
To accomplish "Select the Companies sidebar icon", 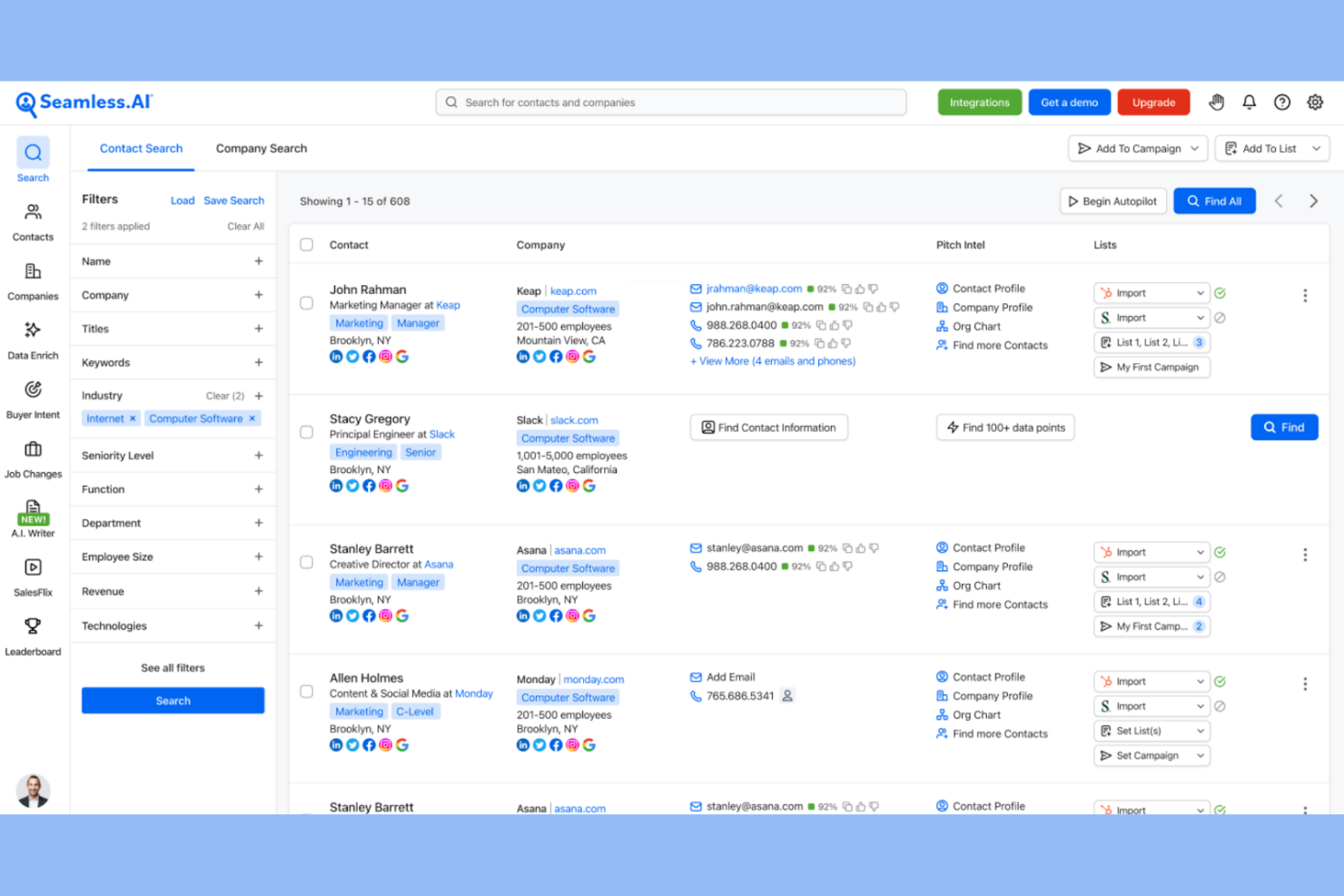I will coord(33,280).
